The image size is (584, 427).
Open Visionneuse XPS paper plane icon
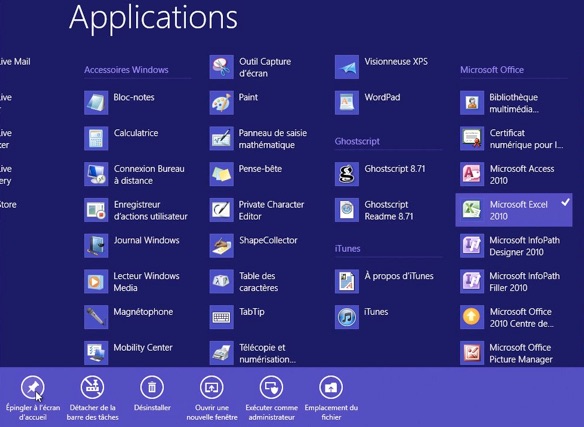[x=347, y=67]
